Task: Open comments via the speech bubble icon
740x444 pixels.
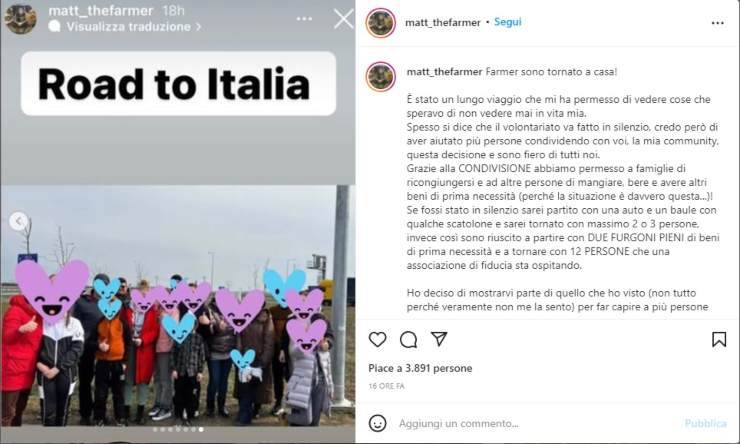Action: [408, 339]
